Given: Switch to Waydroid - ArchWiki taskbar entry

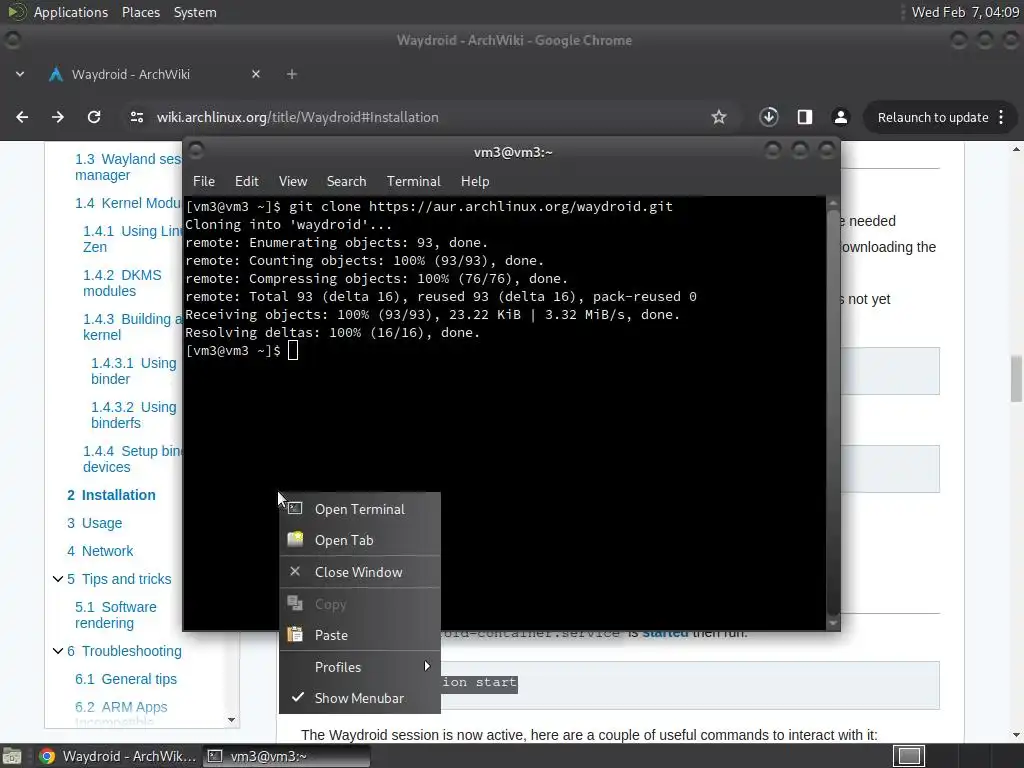Looking at the screenshot, I should pos(118,756).
